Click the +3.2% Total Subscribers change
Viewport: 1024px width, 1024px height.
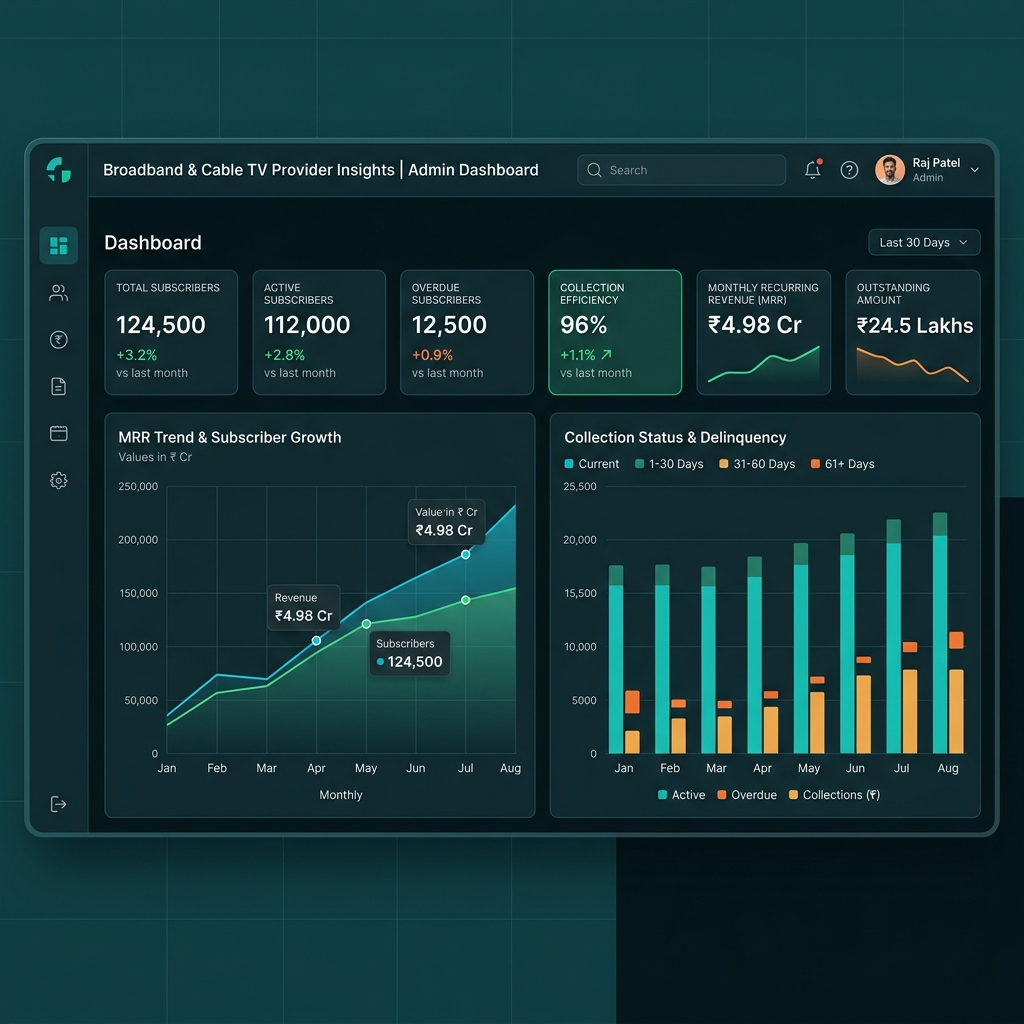pyautogui.click(x=136, y=355)
